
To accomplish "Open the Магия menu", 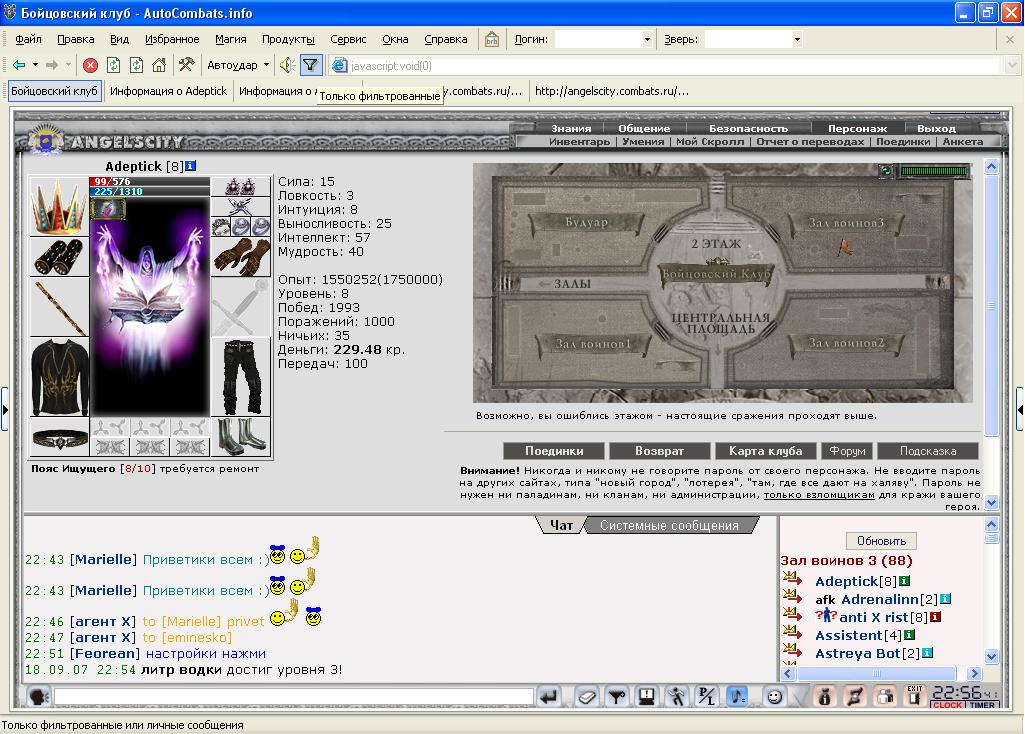I will [231, 39].
